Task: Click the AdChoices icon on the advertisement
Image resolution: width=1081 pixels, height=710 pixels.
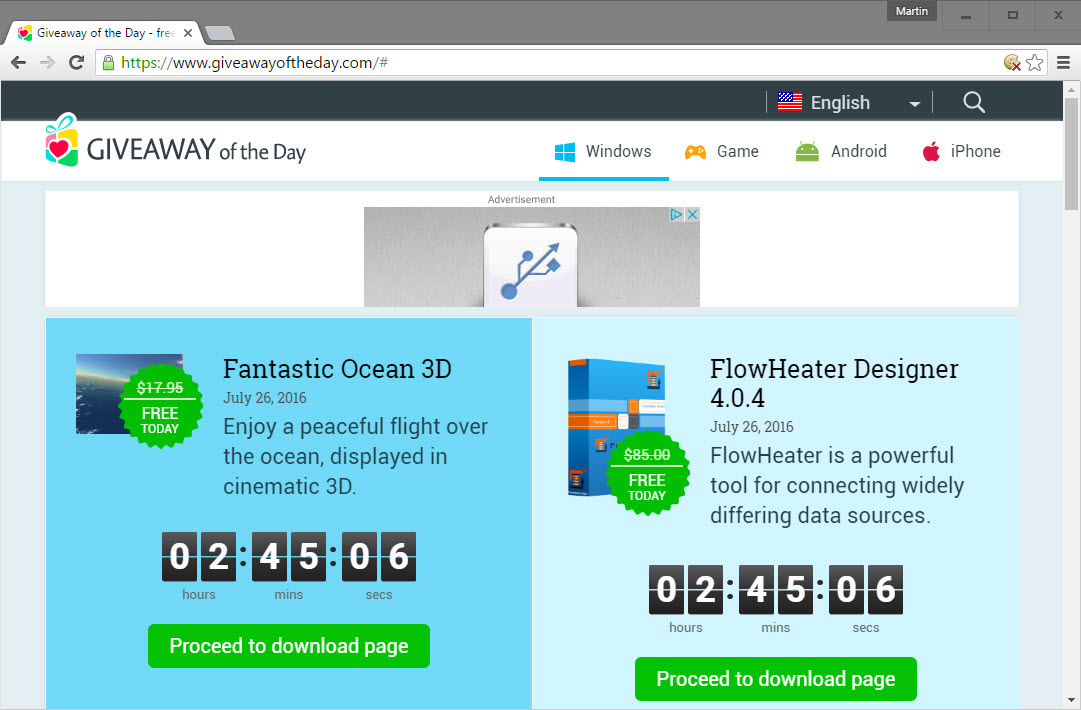Action: [x=676, y=214]
